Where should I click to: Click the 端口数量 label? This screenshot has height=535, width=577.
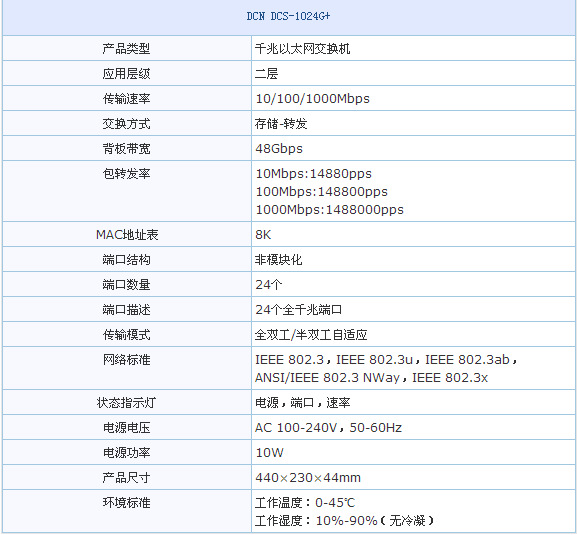click(x=126, y=285)
